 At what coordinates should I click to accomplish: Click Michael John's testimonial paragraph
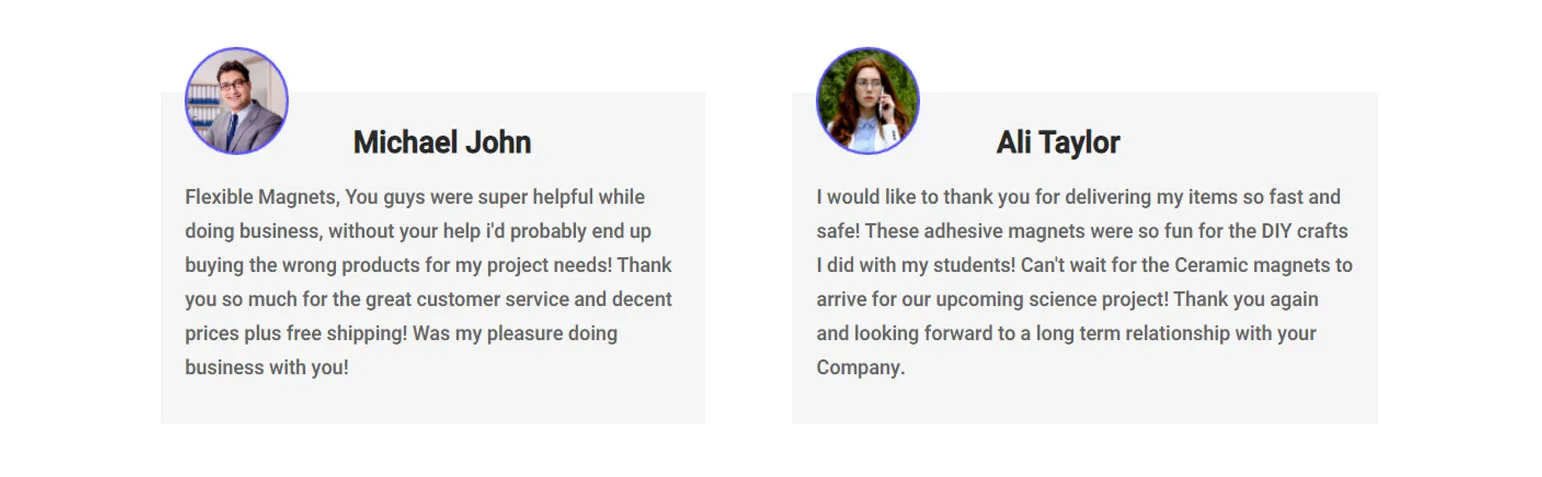[428, 282]
